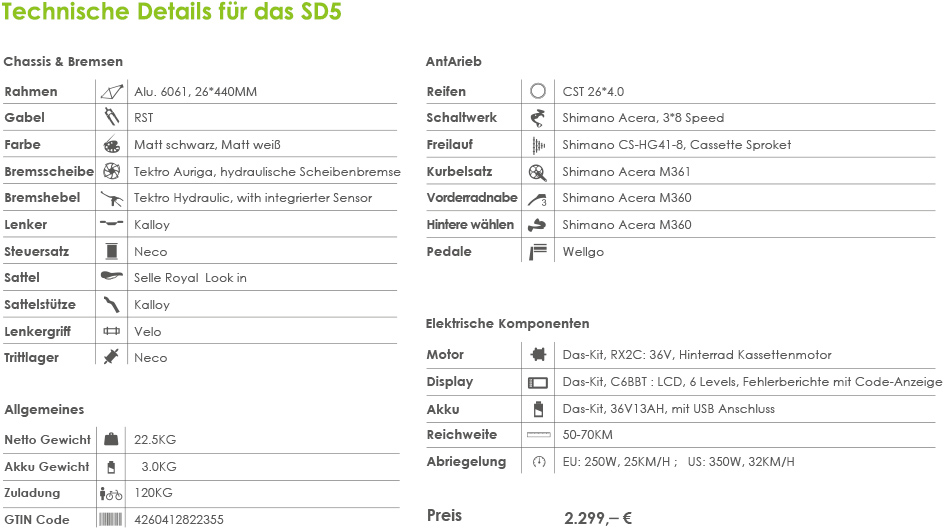Click the 'Chassis & Bremsen' section heading
This screenshot has width=944, height=529.
(x=63, y=62)
